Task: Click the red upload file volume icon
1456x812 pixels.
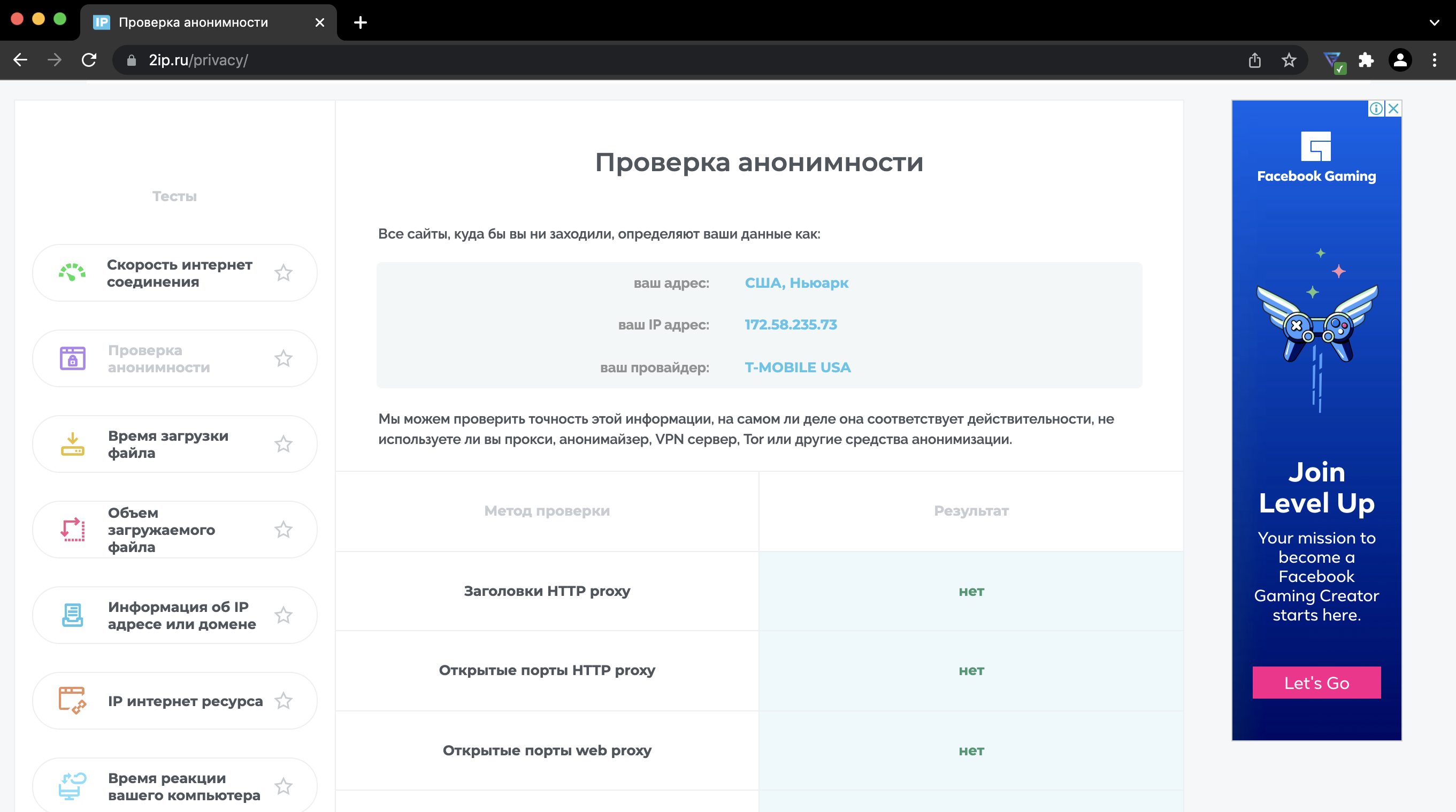Action: (x=72, y=530)
